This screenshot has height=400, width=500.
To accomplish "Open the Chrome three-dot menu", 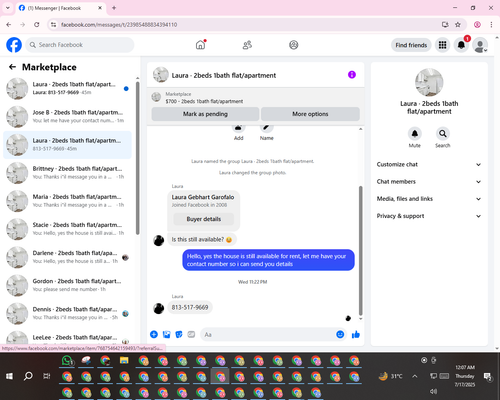I will [x=491, y=24].
